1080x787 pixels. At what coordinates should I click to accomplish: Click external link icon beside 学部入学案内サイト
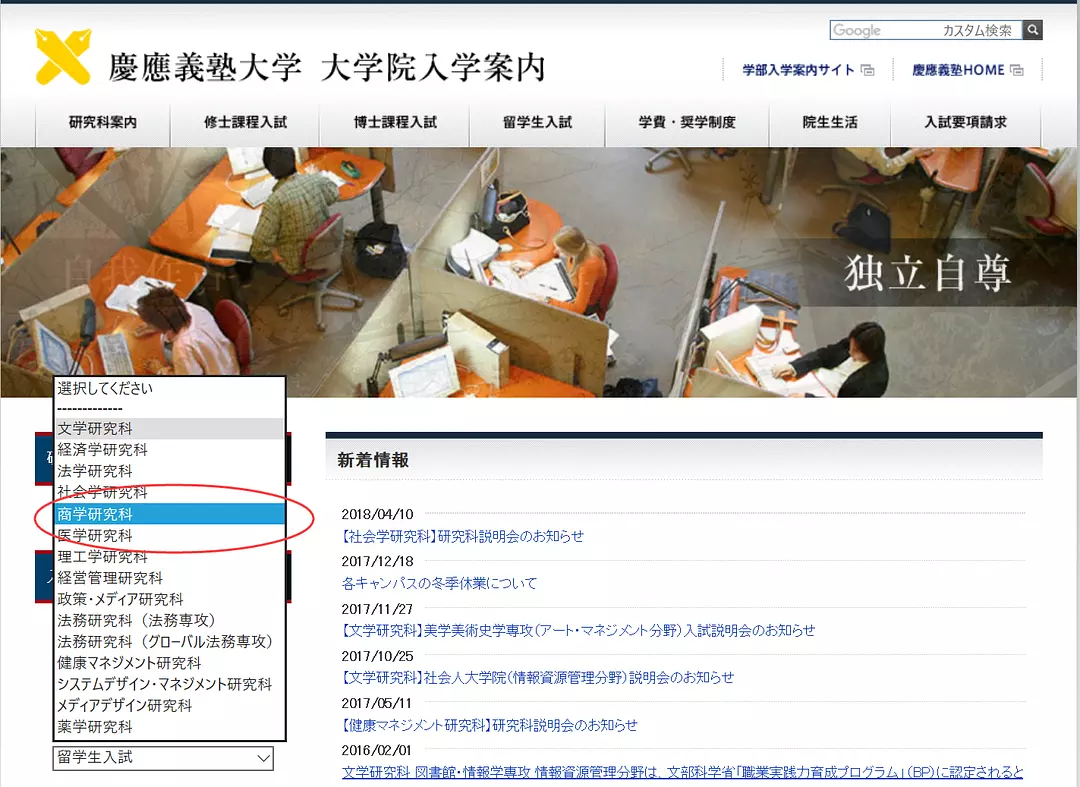[868, 69]
